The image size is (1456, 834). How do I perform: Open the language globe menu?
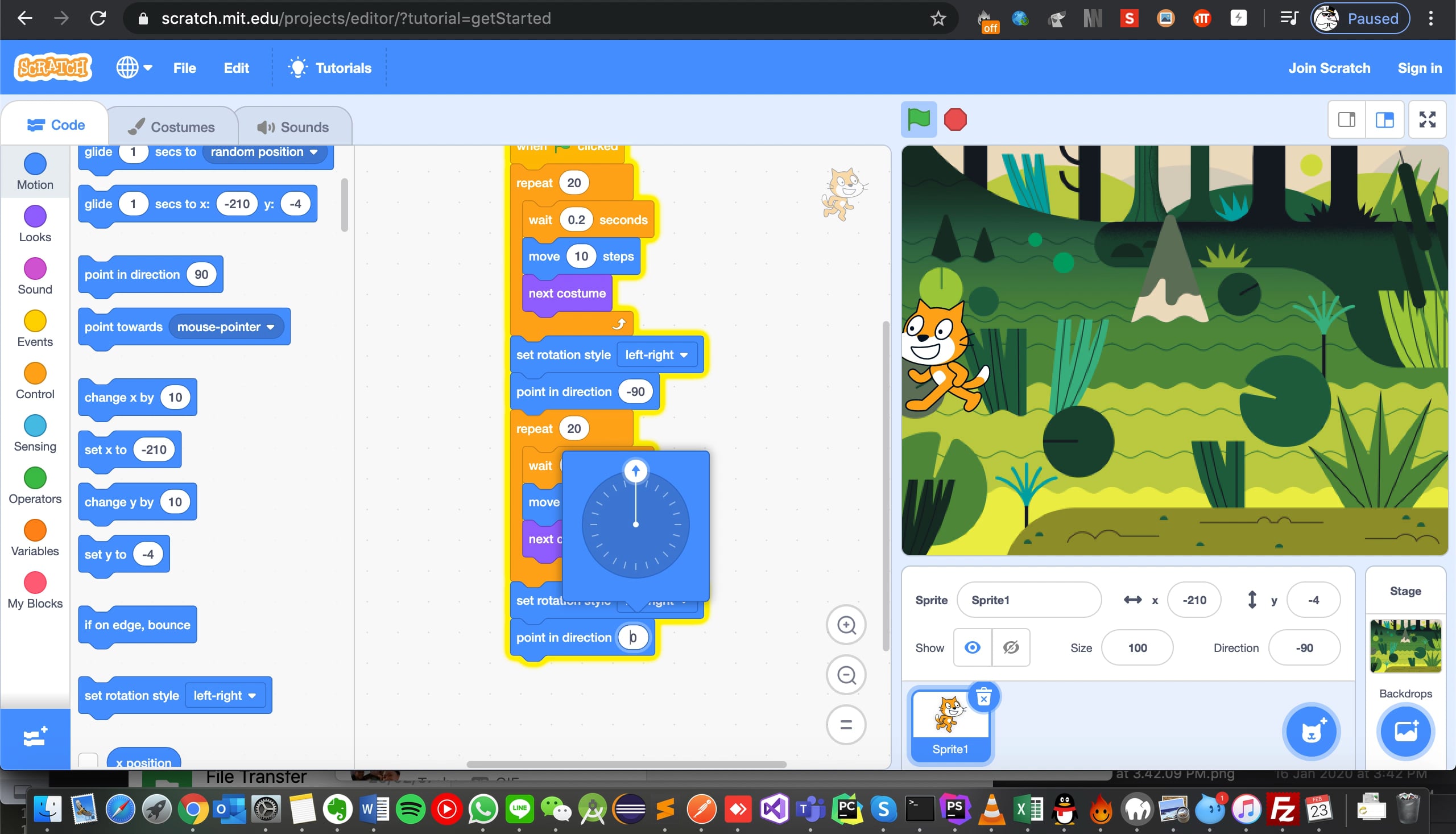(135, 68)
